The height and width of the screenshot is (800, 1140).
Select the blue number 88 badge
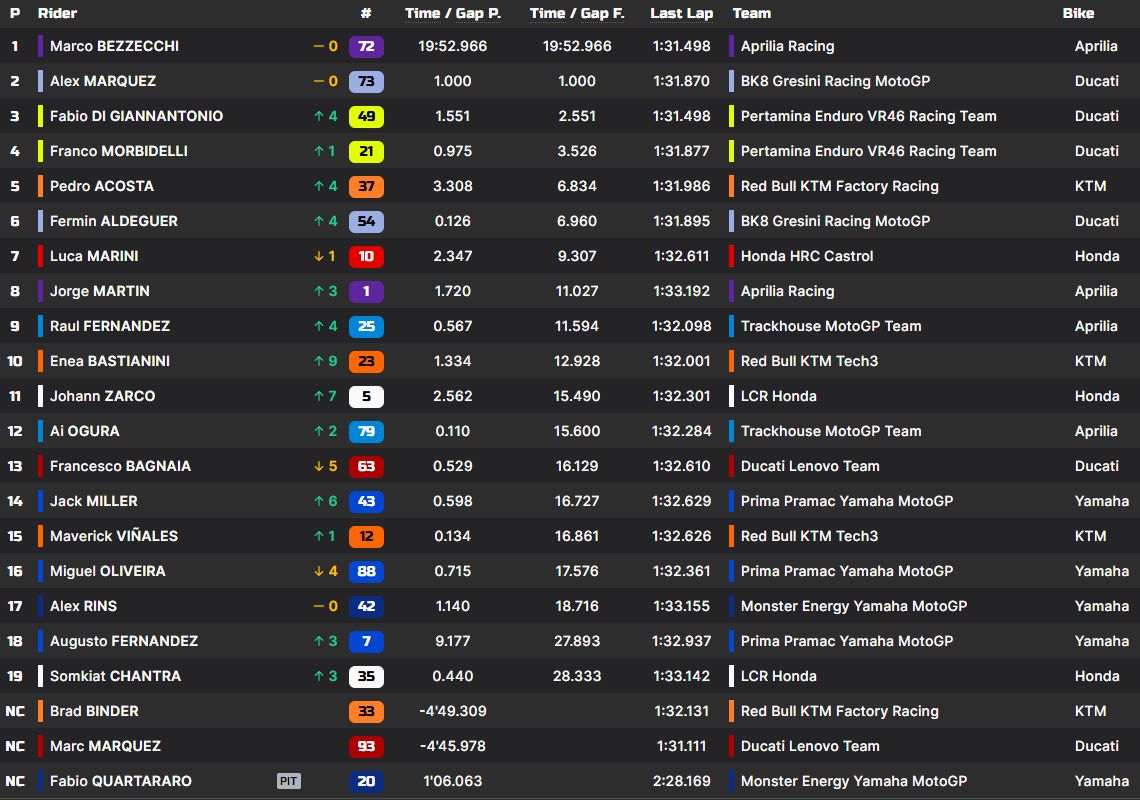coord(366,571)
